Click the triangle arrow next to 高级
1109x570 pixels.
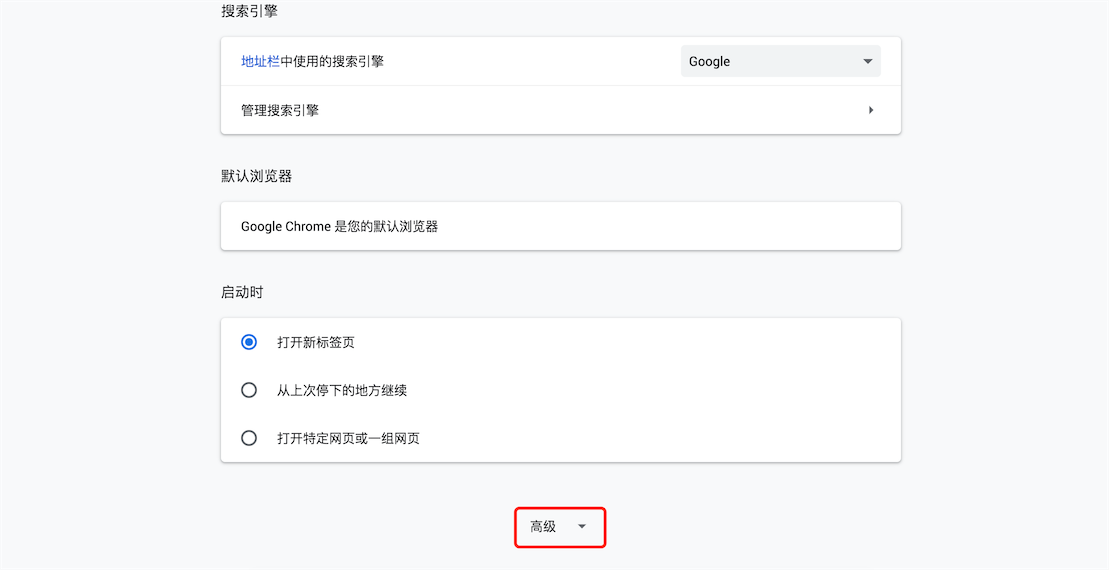[x=582, y=527]
